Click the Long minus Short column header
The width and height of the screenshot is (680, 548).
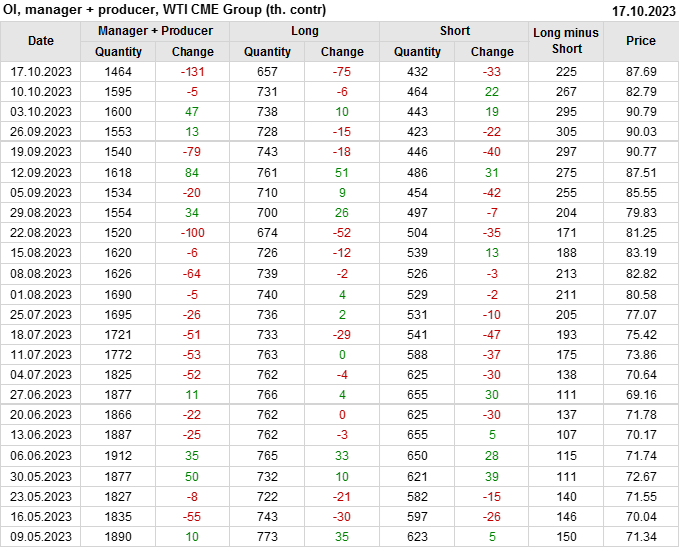click(x=566, y=41)
